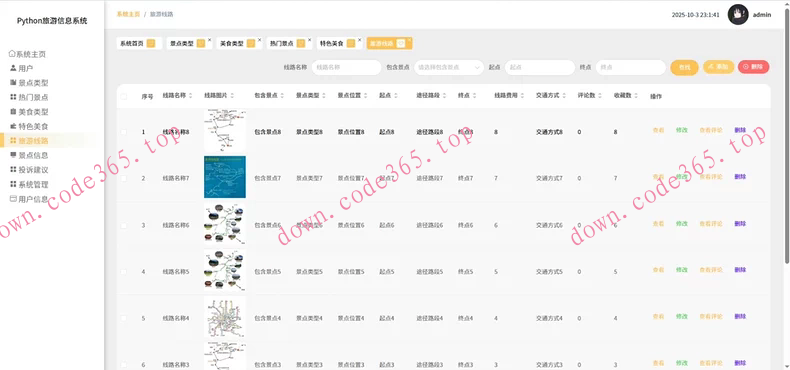This screenshot has height=370, width=790.
Task: Open 热门景点 in the sidebar
Action: pyautogui.click(x=33, y=97)
